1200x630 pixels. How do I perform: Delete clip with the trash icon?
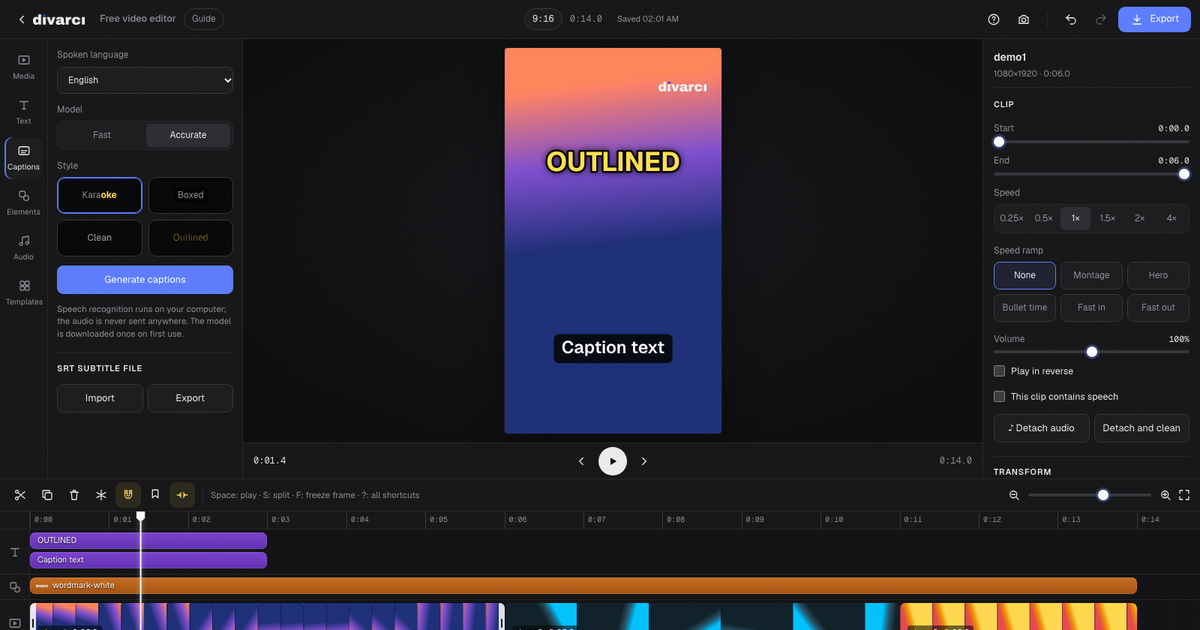tap(74, 495)
